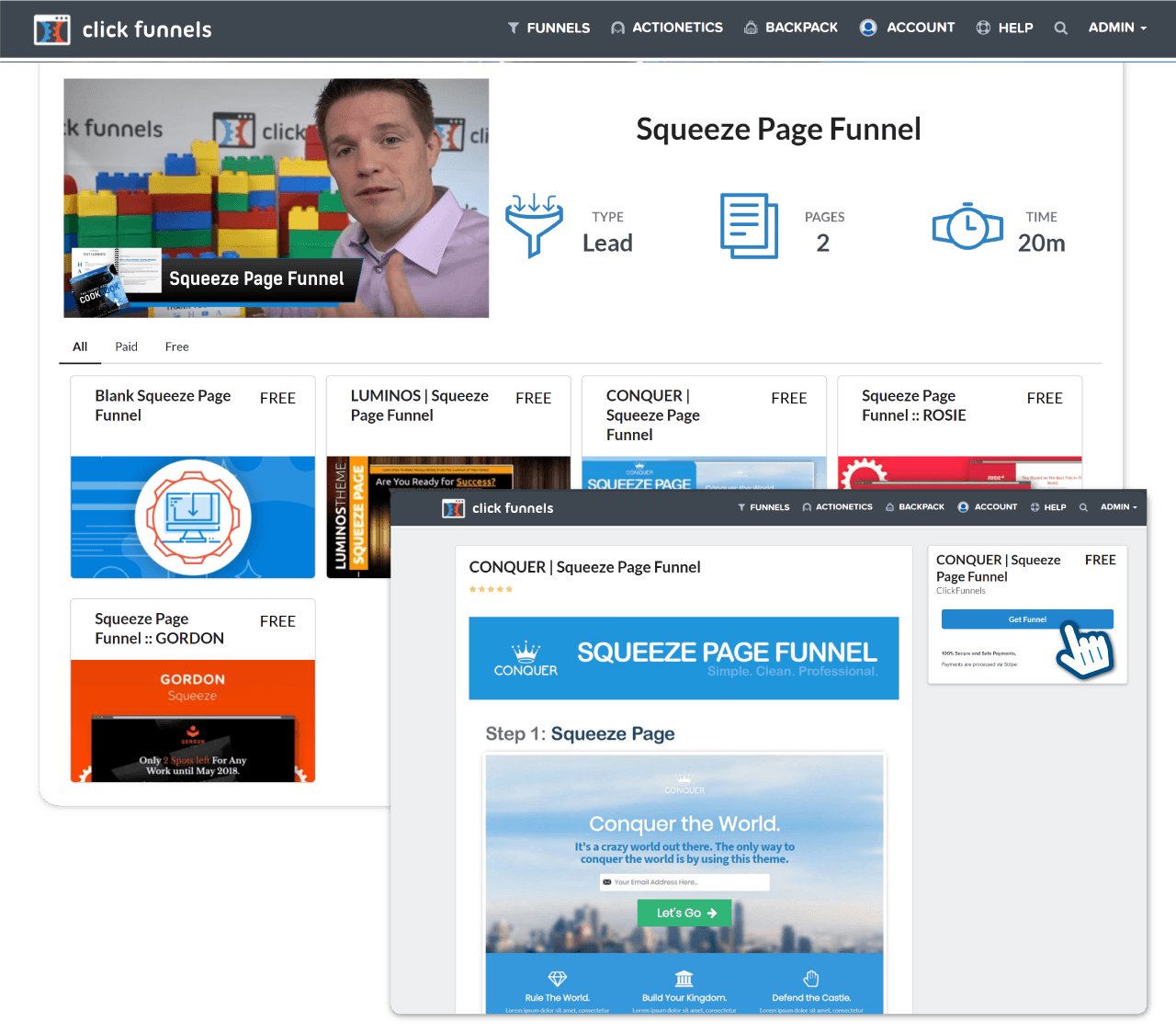Expand the ADMIN dropdown in top navigation

(x=1117, y=28)
